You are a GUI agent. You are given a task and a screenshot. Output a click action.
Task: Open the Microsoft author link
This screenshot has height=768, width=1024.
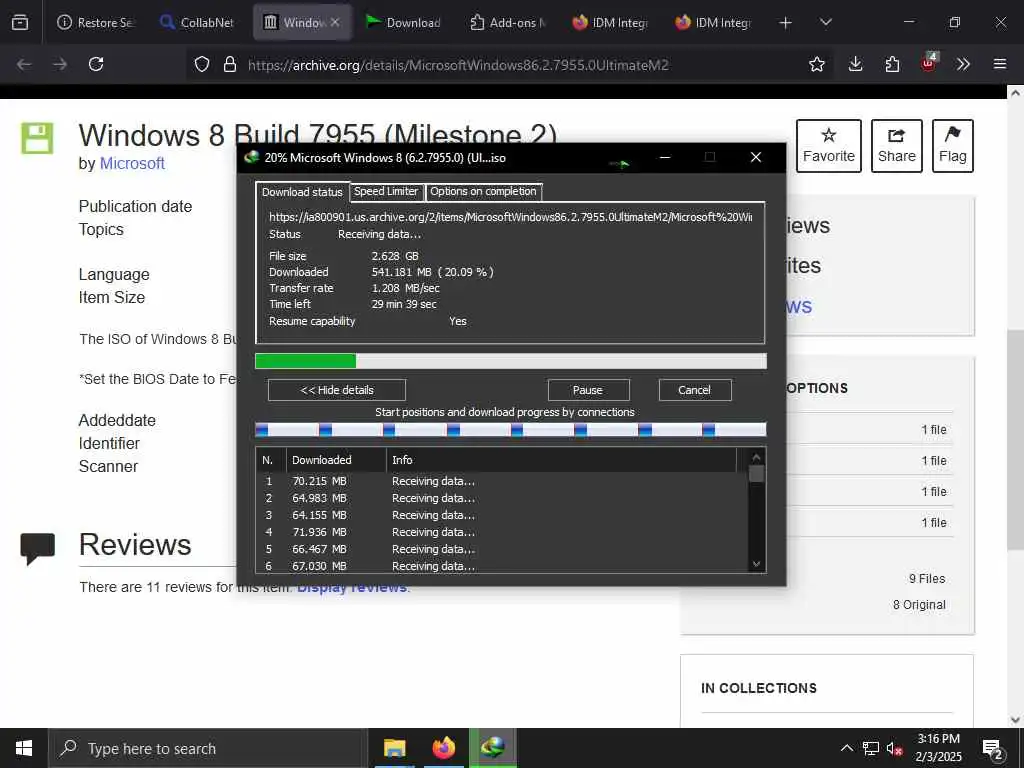(132, 163)
